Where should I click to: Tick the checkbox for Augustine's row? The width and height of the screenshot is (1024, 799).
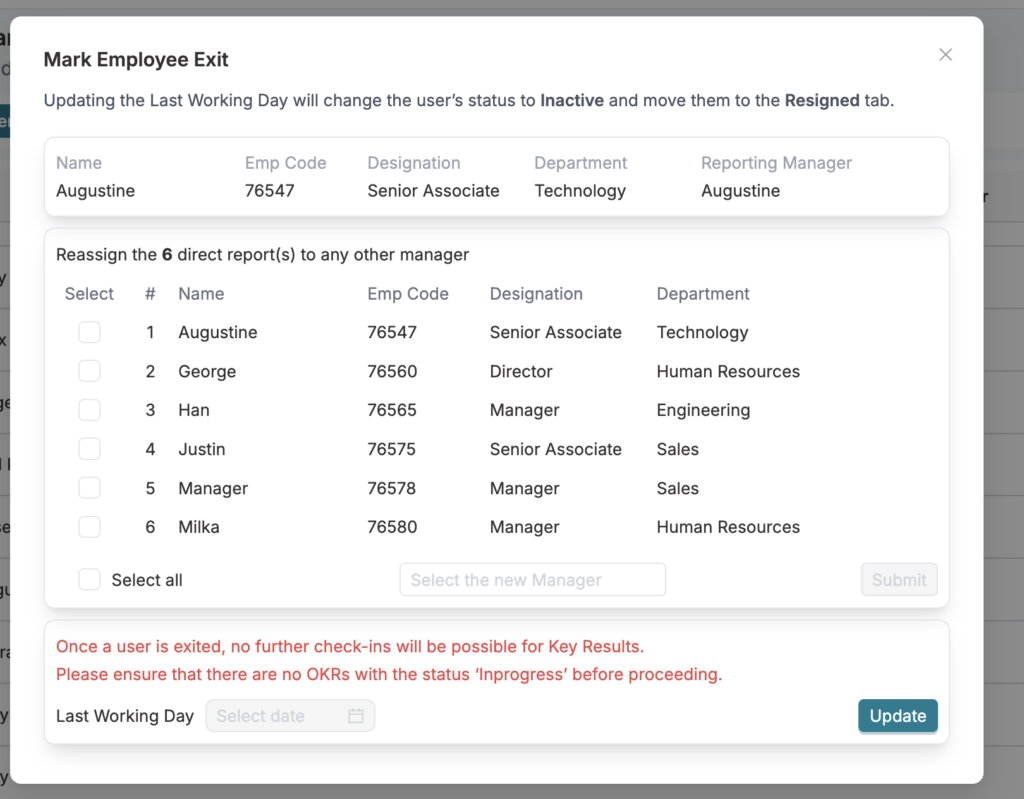(x=90, y=332)
